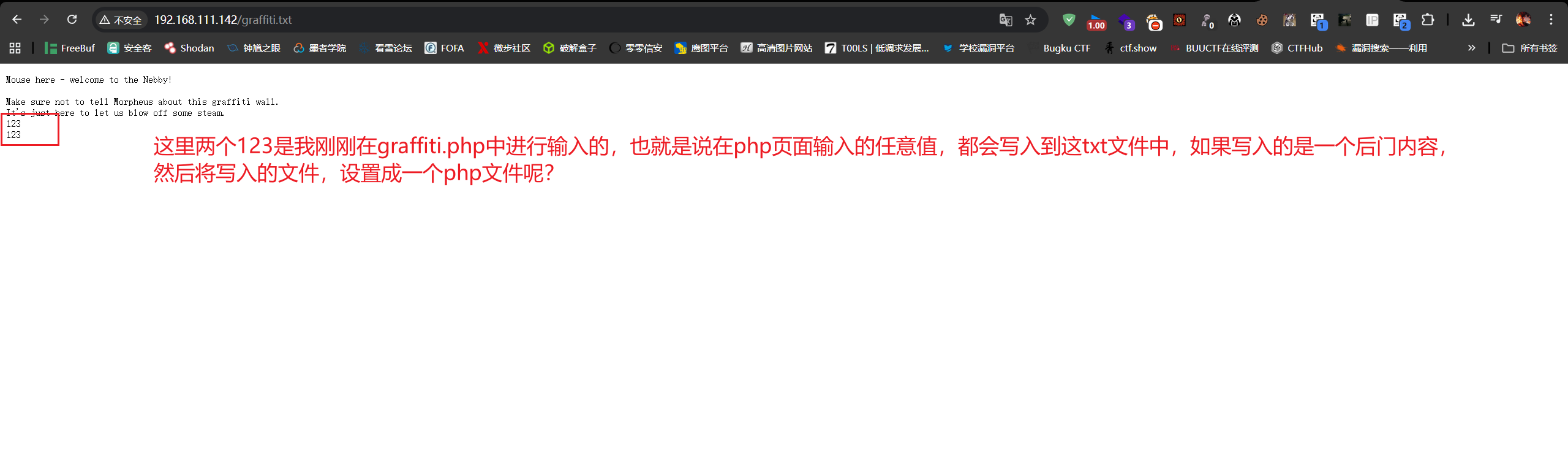This screenshot has height=458, width=1568.
Task: Open the orange eye extension icon
Action: click(x=1179, y=20)
